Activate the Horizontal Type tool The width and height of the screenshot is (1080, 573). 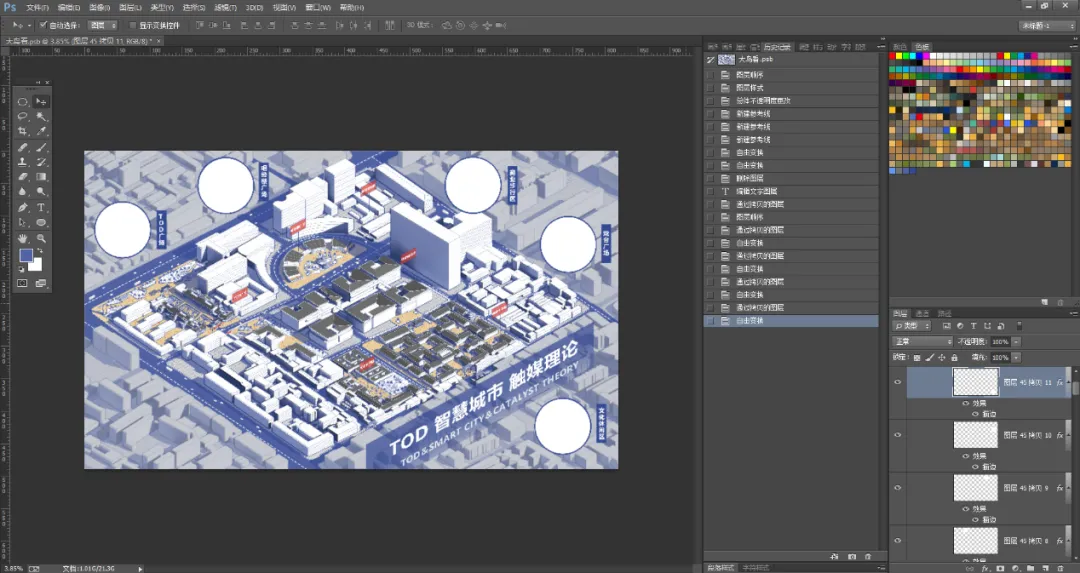coord(41,207)
